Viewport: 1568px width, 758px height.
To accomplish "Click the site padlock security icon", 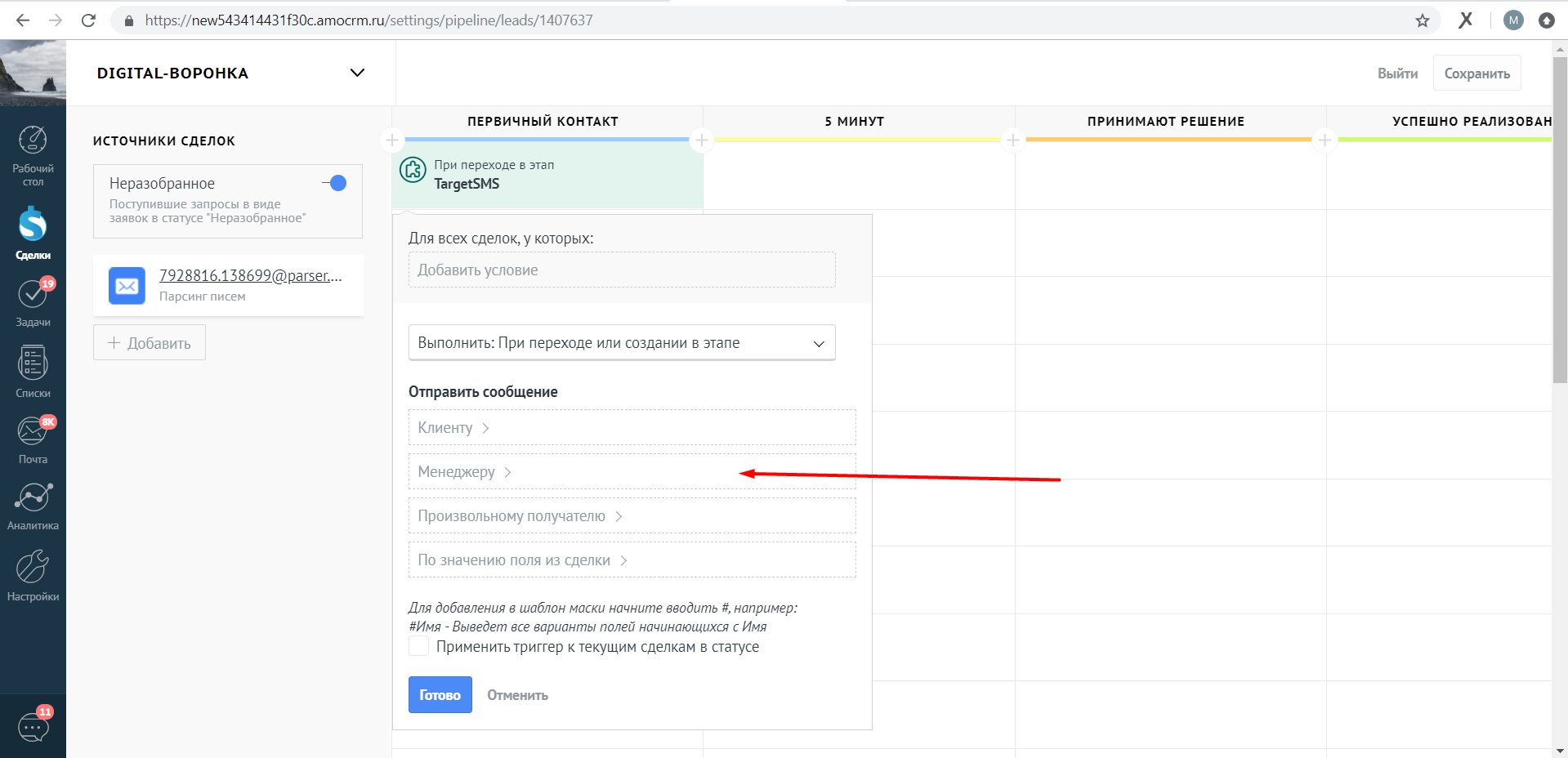I will [128, 20].
